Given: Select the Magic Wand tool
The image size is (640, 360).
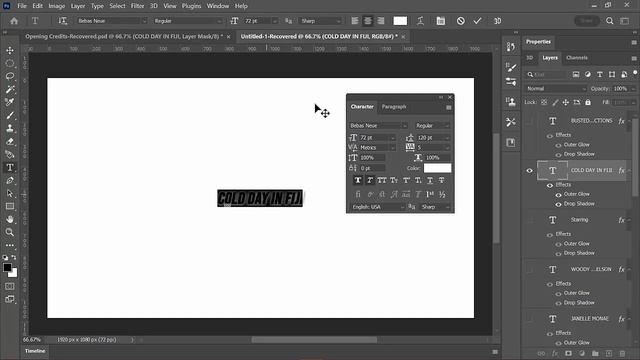Looking at the screenshot, I should (10, 89).
